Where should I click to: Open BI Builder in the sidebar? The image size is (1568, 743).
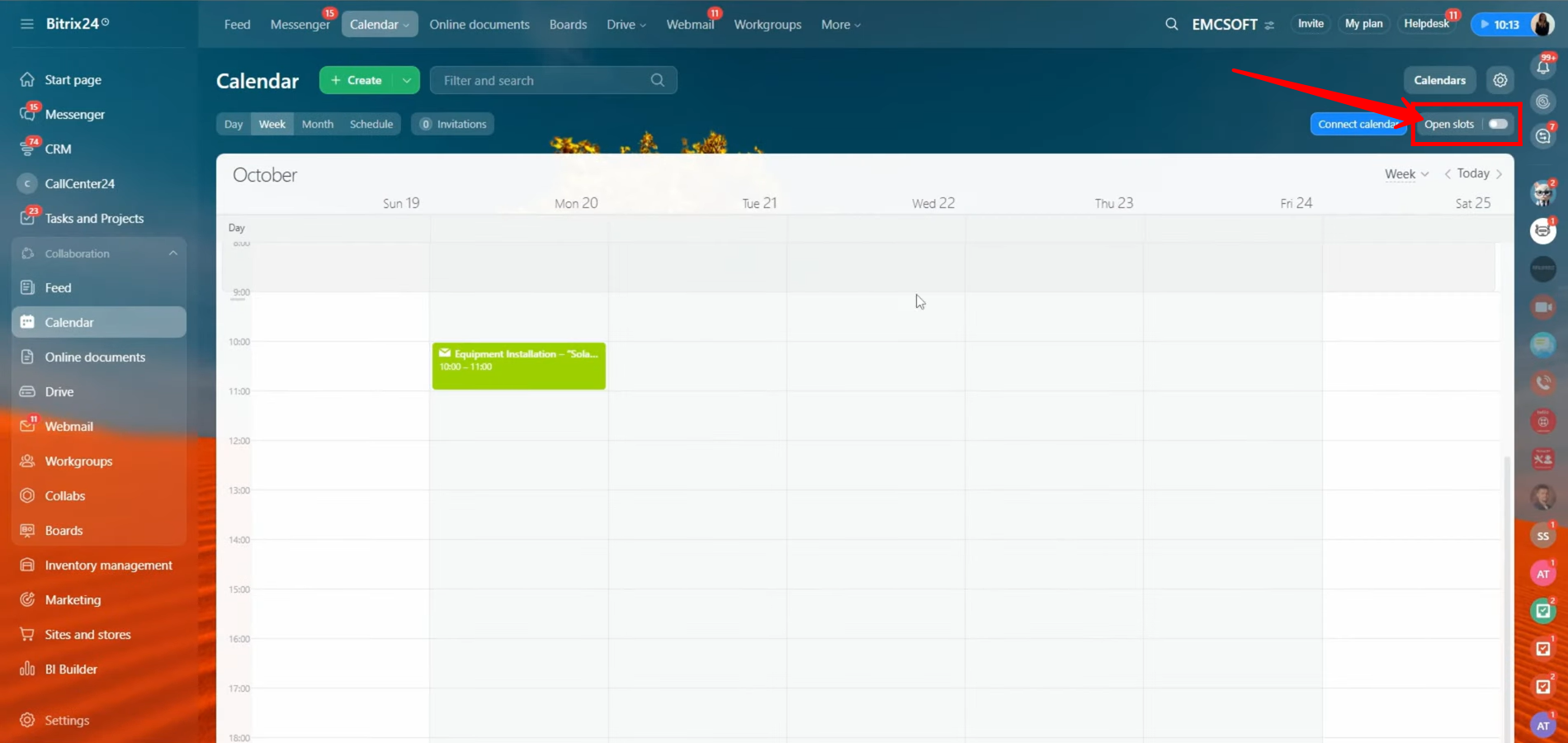[71, 669]
